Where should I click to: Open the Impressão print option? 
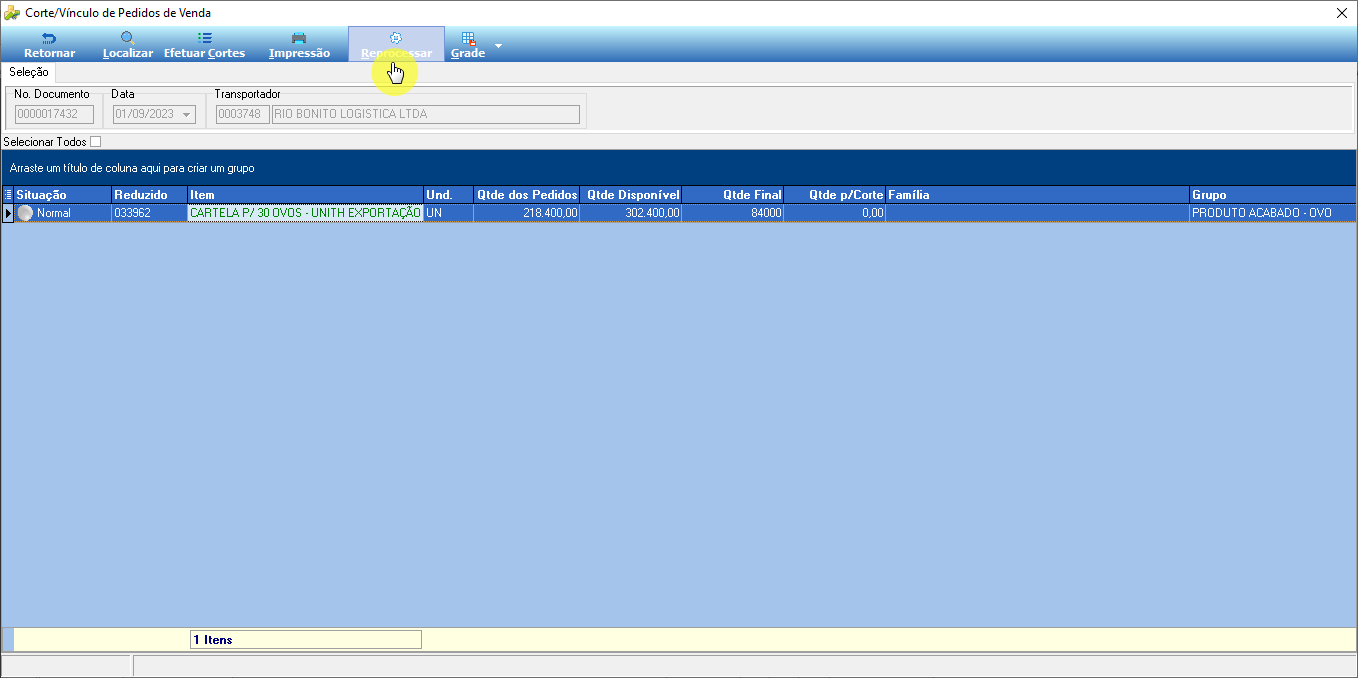click(x=299, y=45)
